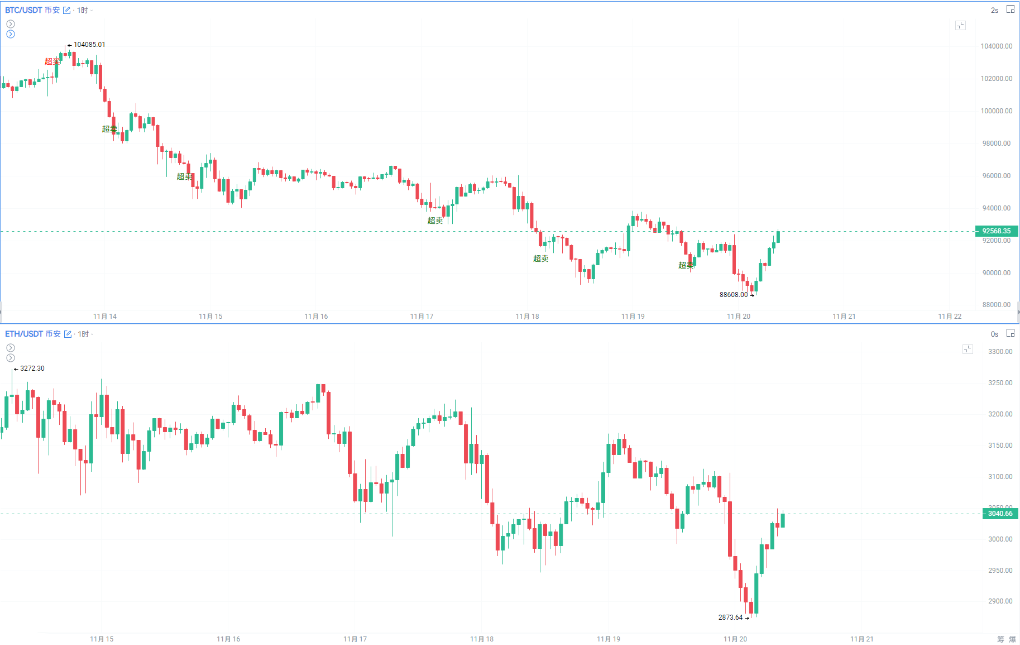Click the ETH/USDT symbol title
Image resolution: width=1020 pixels, height=645 pixels.
tap(23, 333)
